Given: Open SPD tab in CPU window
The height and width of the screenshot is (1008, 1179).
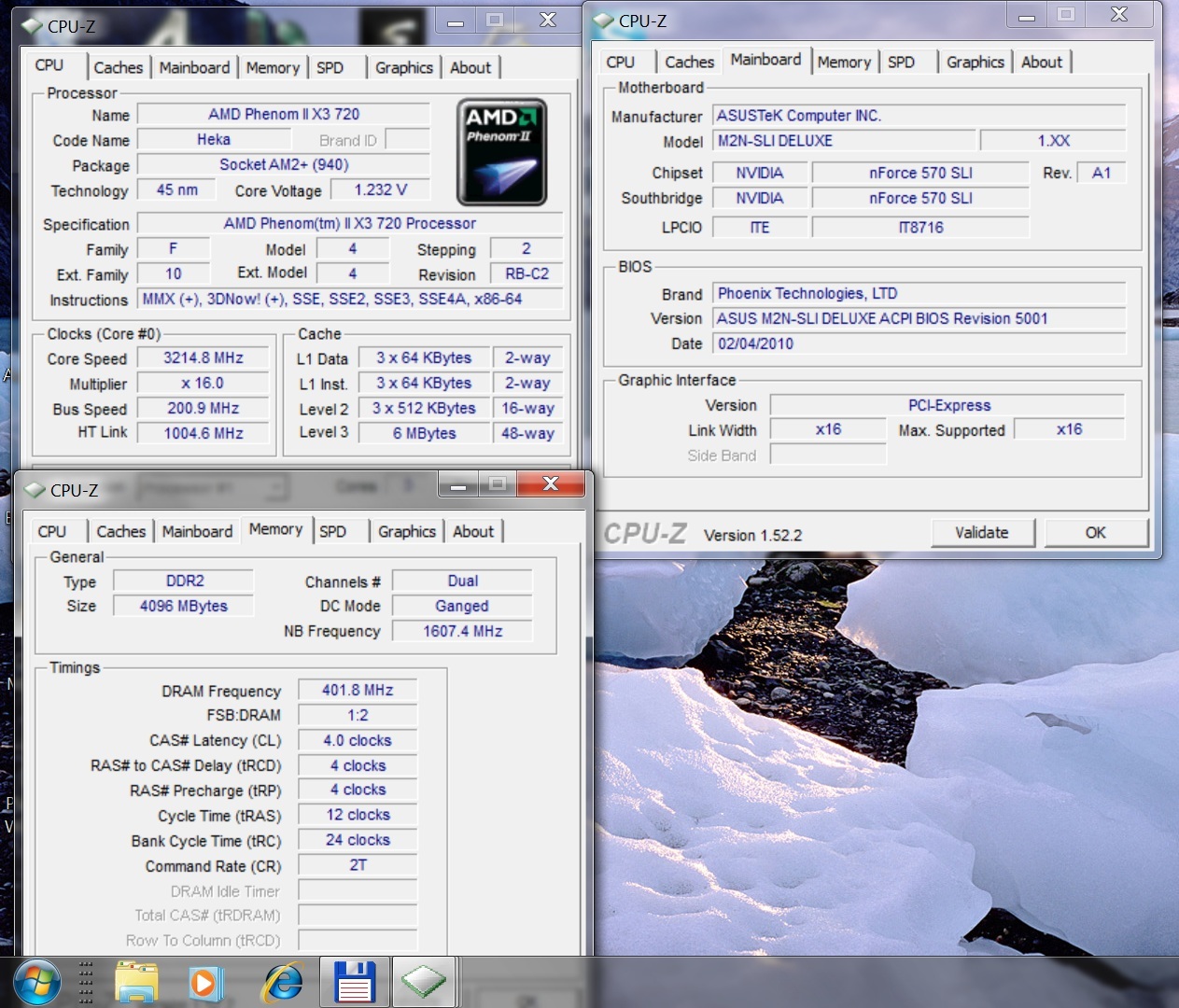Looking at the screenshot, I should [330, 67].
